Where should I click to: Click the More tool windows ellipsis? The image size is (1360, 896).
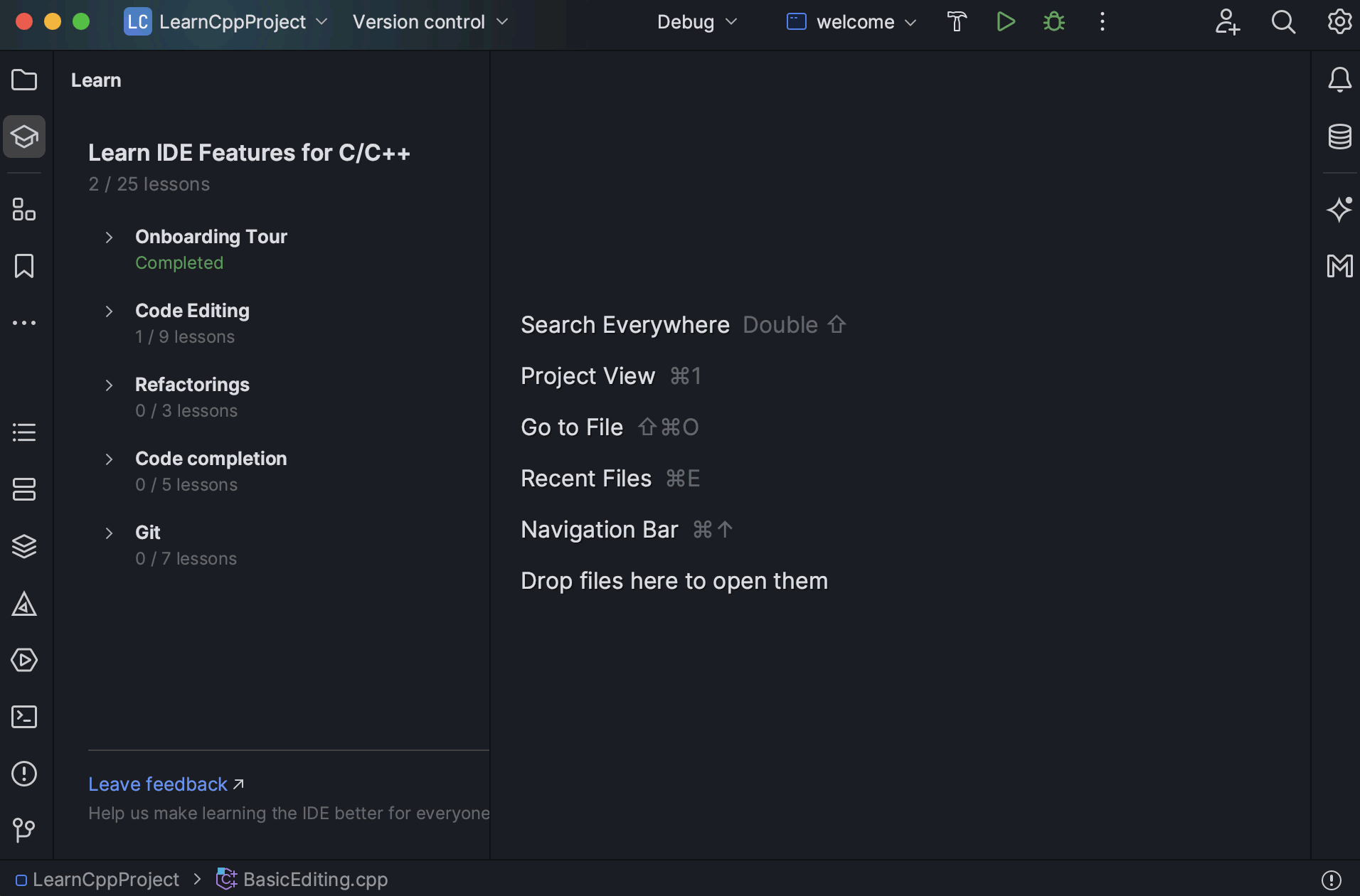[24, 323]
